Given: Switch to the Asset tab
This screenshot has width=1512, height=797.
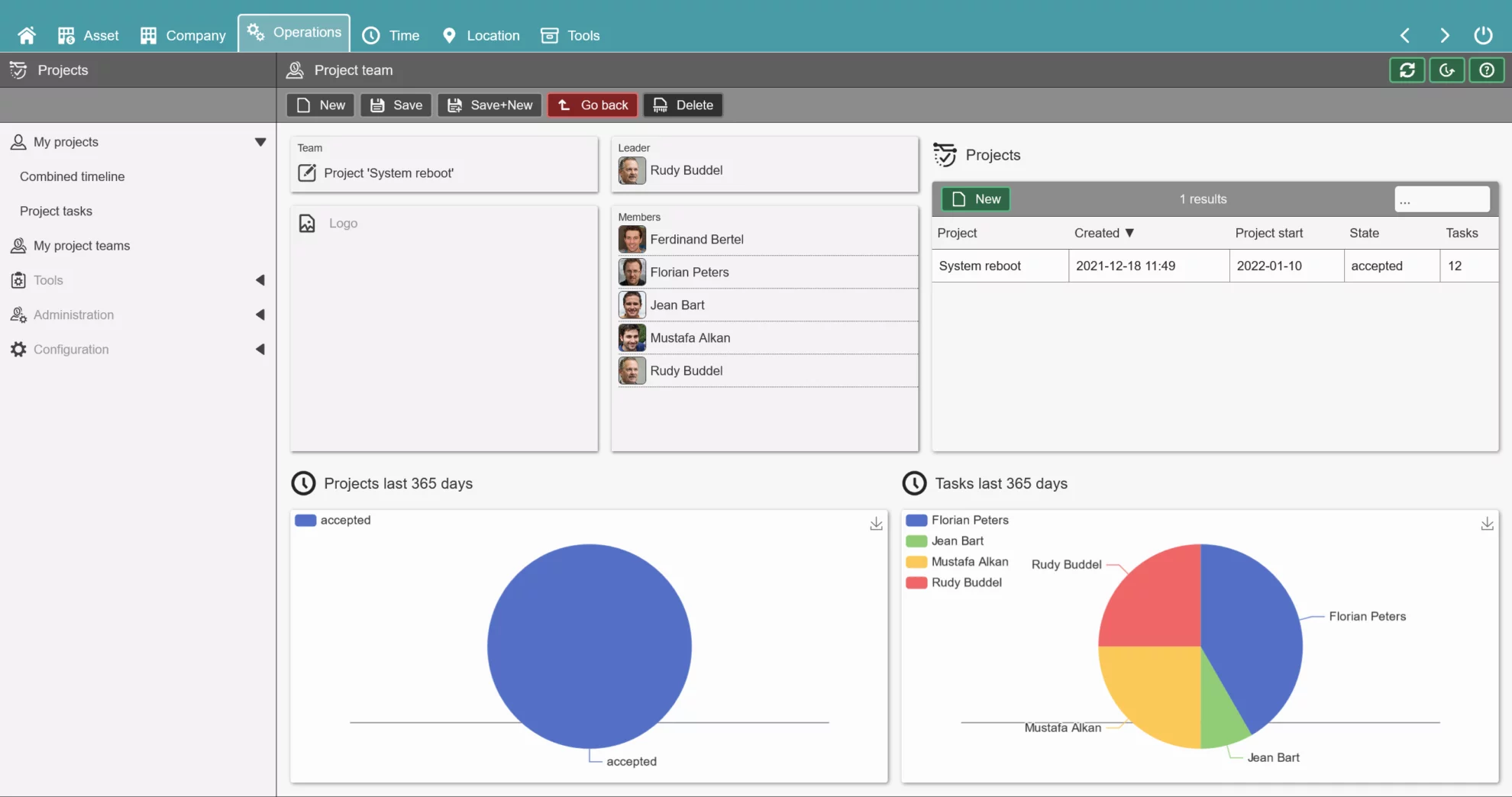Looking at the screenshot, I should tap(86, 35).
